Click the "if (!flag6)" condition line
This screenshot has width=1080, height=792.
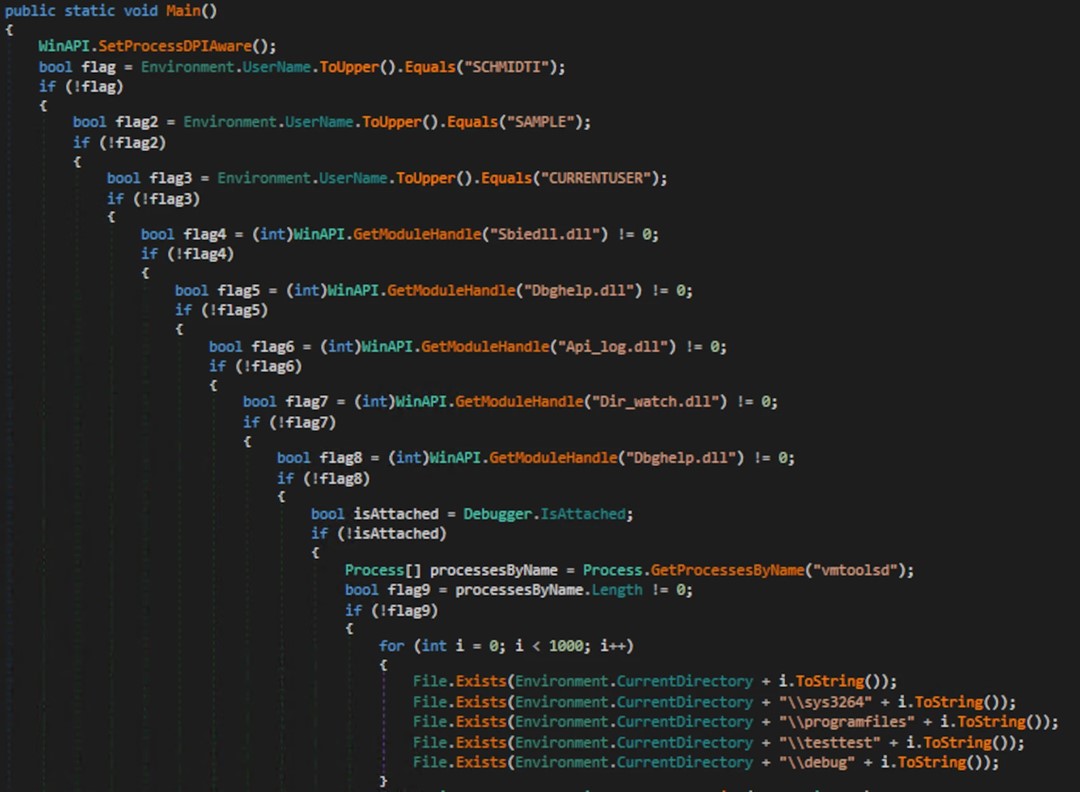256,366
